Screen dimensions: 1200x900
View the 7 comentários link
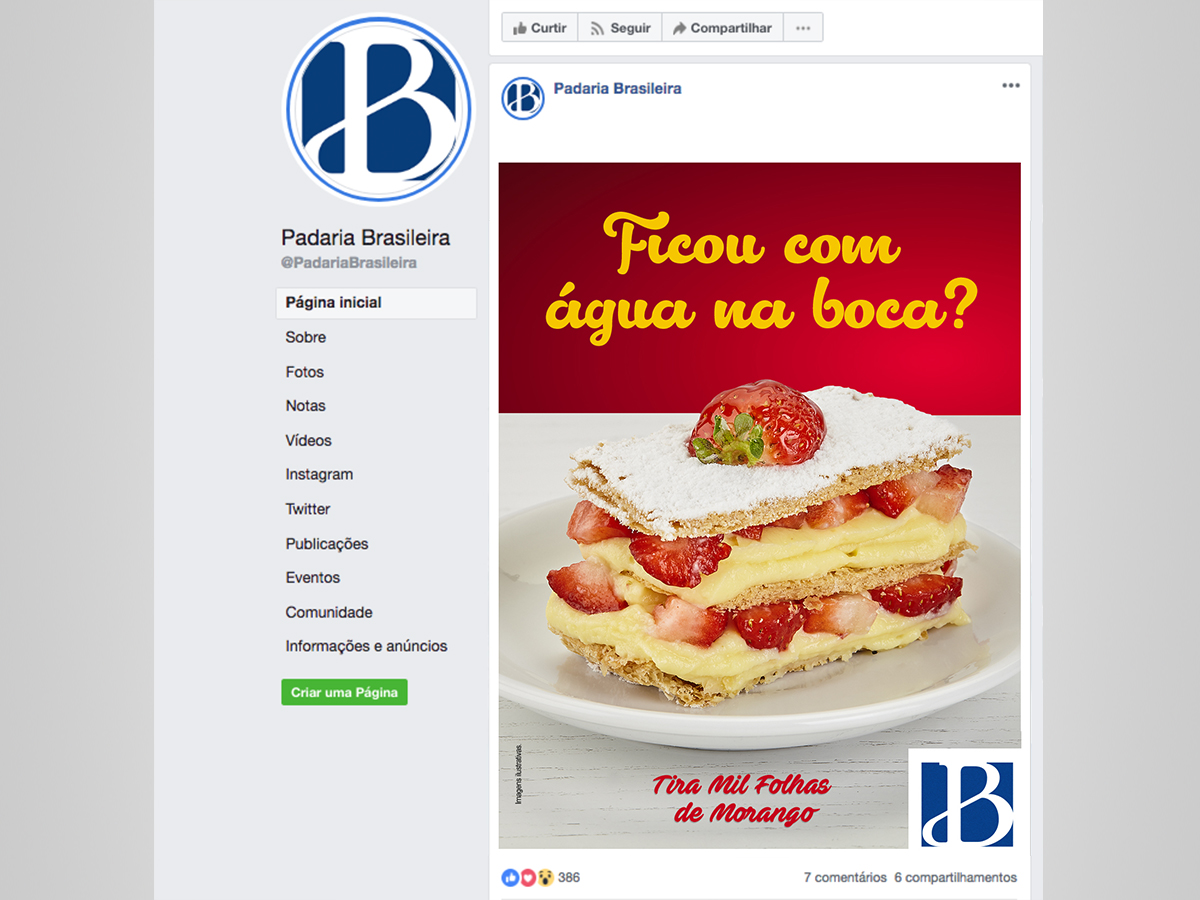click(x=845, y=878)
